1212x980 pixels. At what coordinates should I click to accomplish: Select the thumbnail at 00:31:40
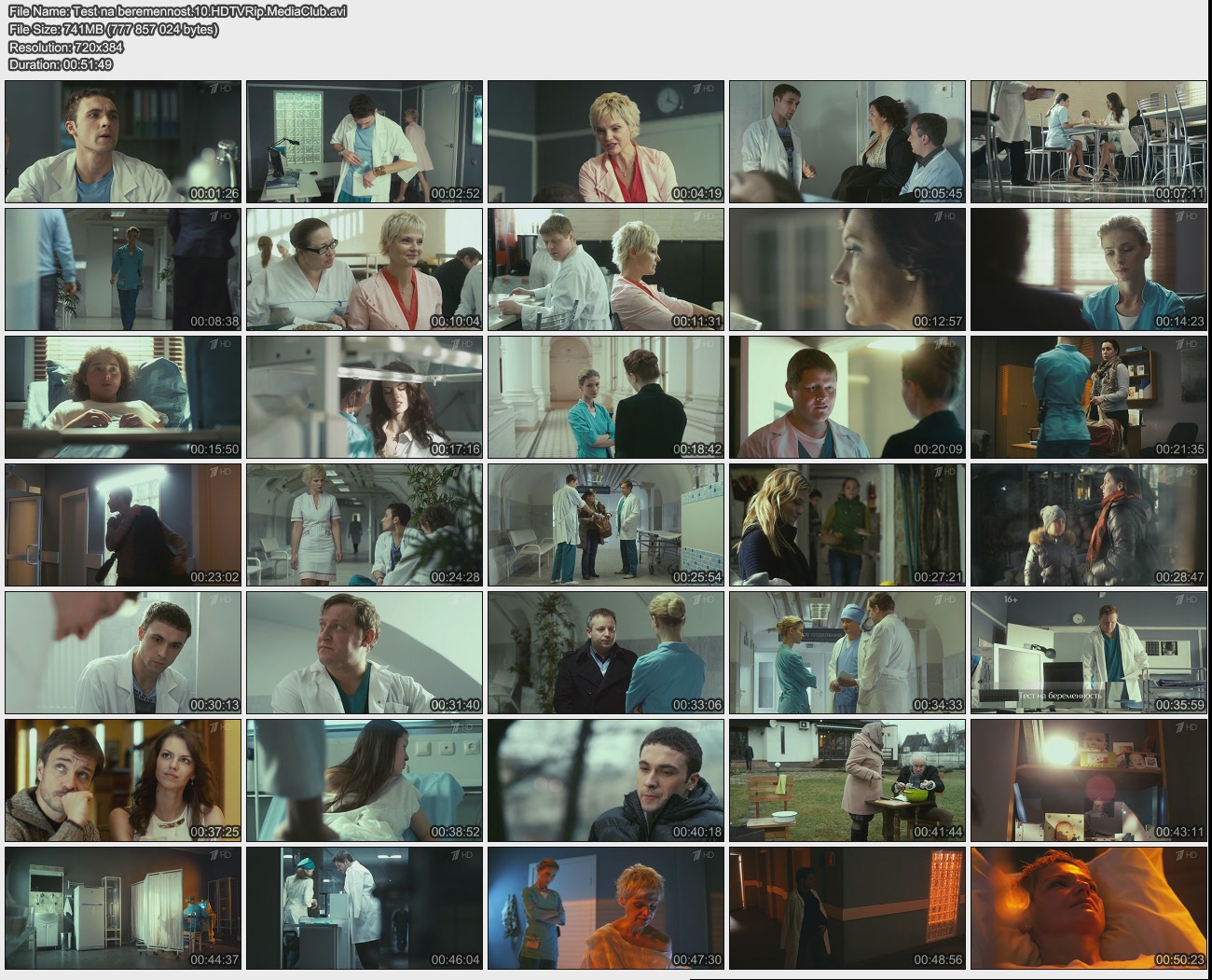365,653
